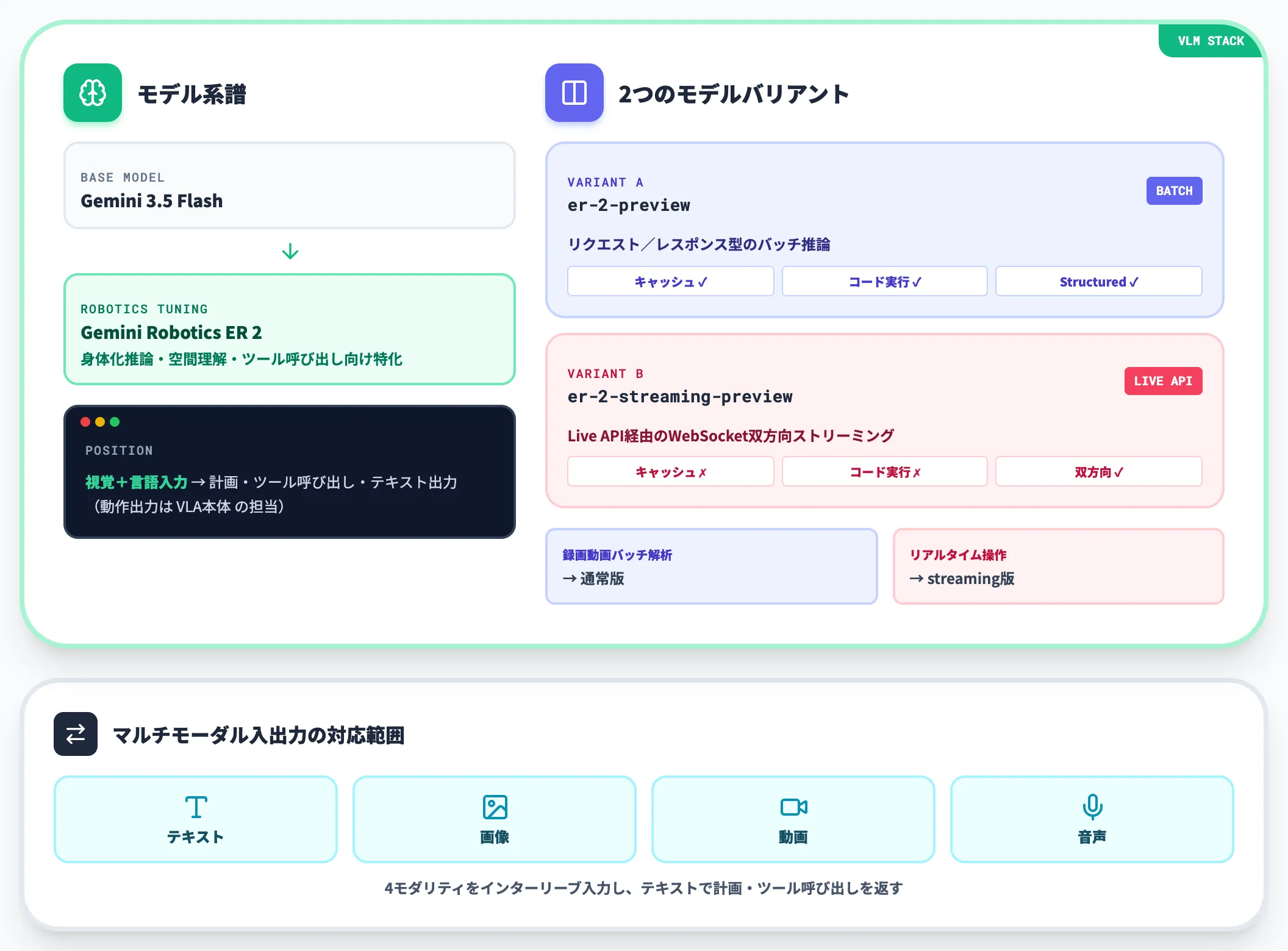Click the 録画動画バッチ解析 card
Screen dimensions: 1288x951
click(x=711, y=566)
